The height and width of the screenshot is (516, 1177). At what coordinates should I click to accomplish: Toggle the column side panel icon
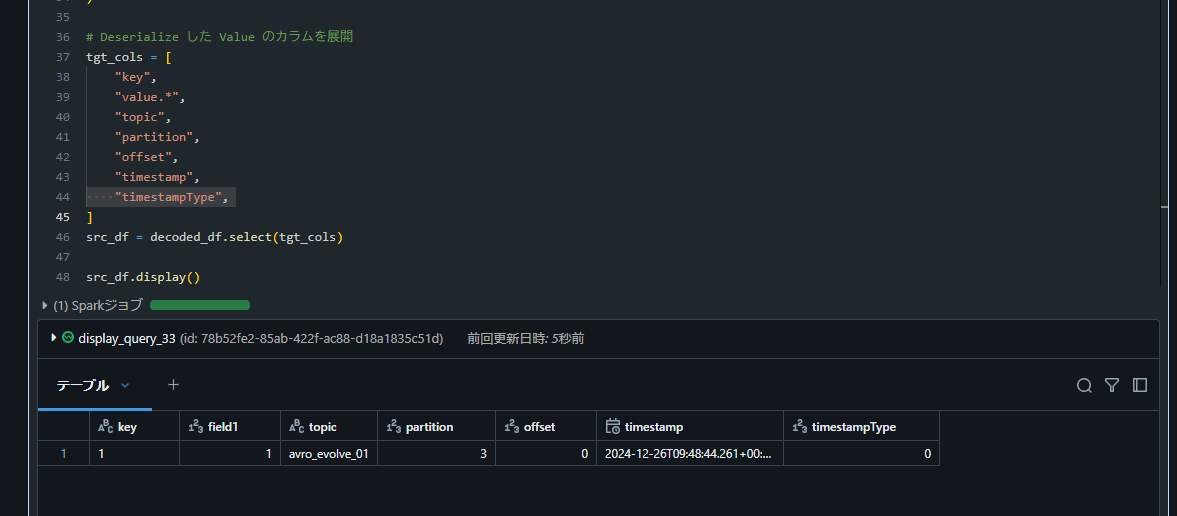(x=1139, y=385)
